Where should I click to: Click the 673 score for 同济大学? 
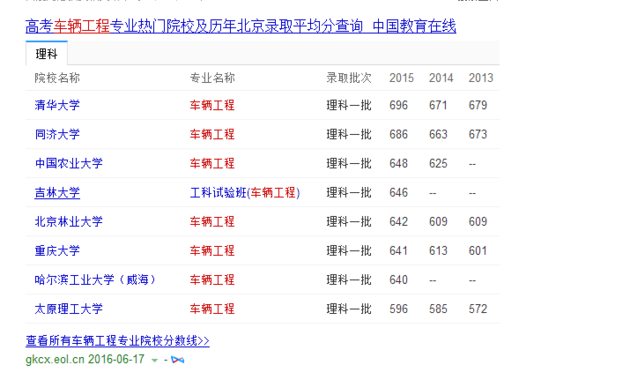[x=478, y=134]
